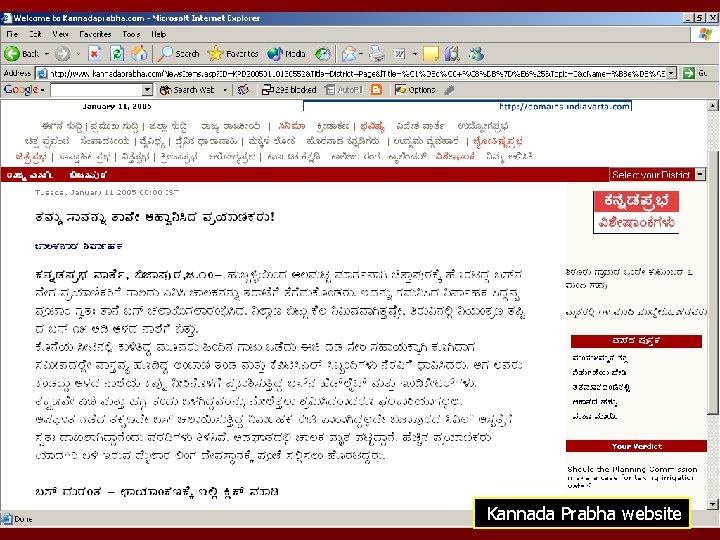Image resolution: width=720 pixels, height=540 pixels.
Task: Open the Tools menu
Action: 131,34
